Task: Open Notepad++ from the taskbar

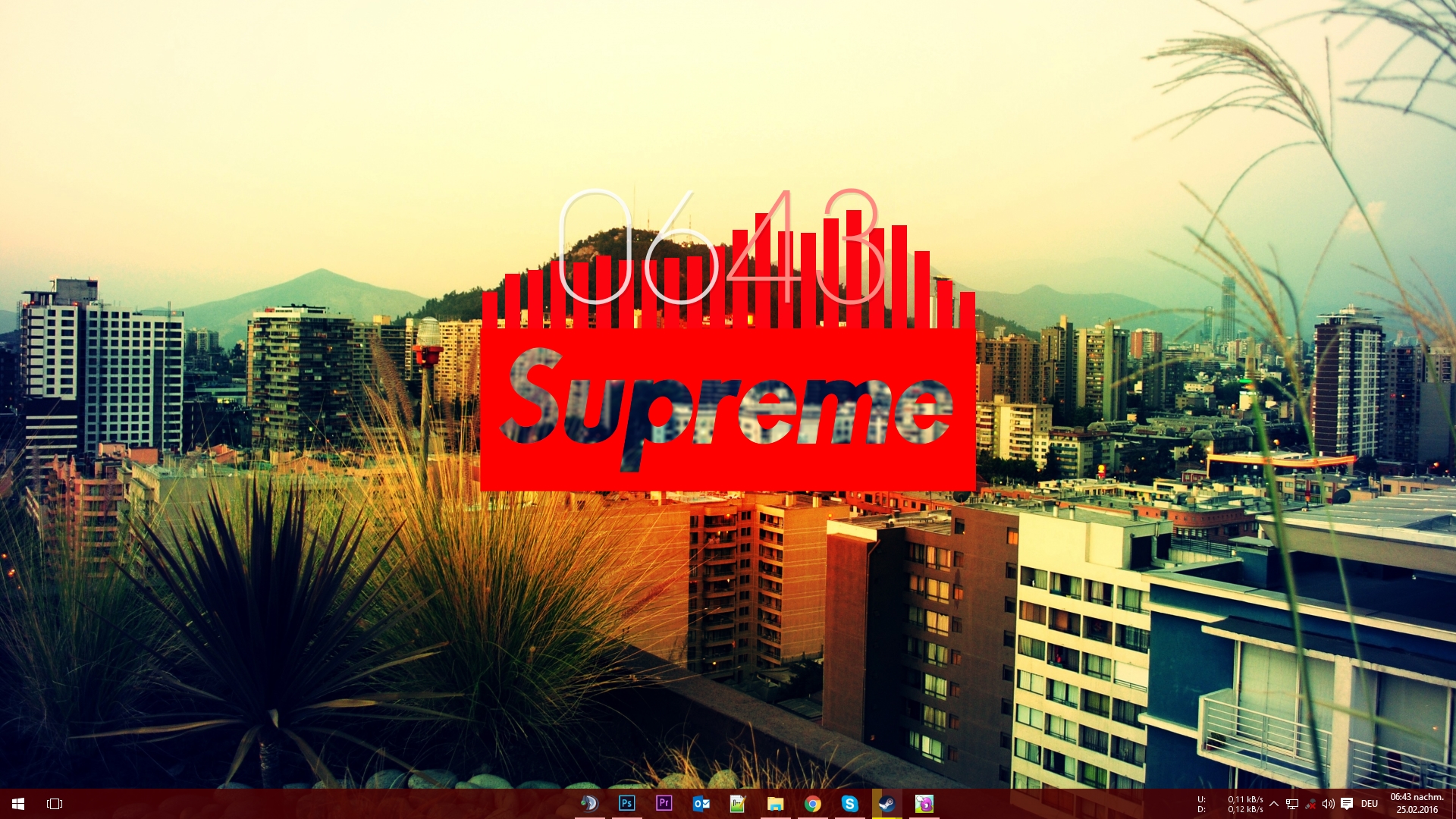Action: tap(738, 804)
